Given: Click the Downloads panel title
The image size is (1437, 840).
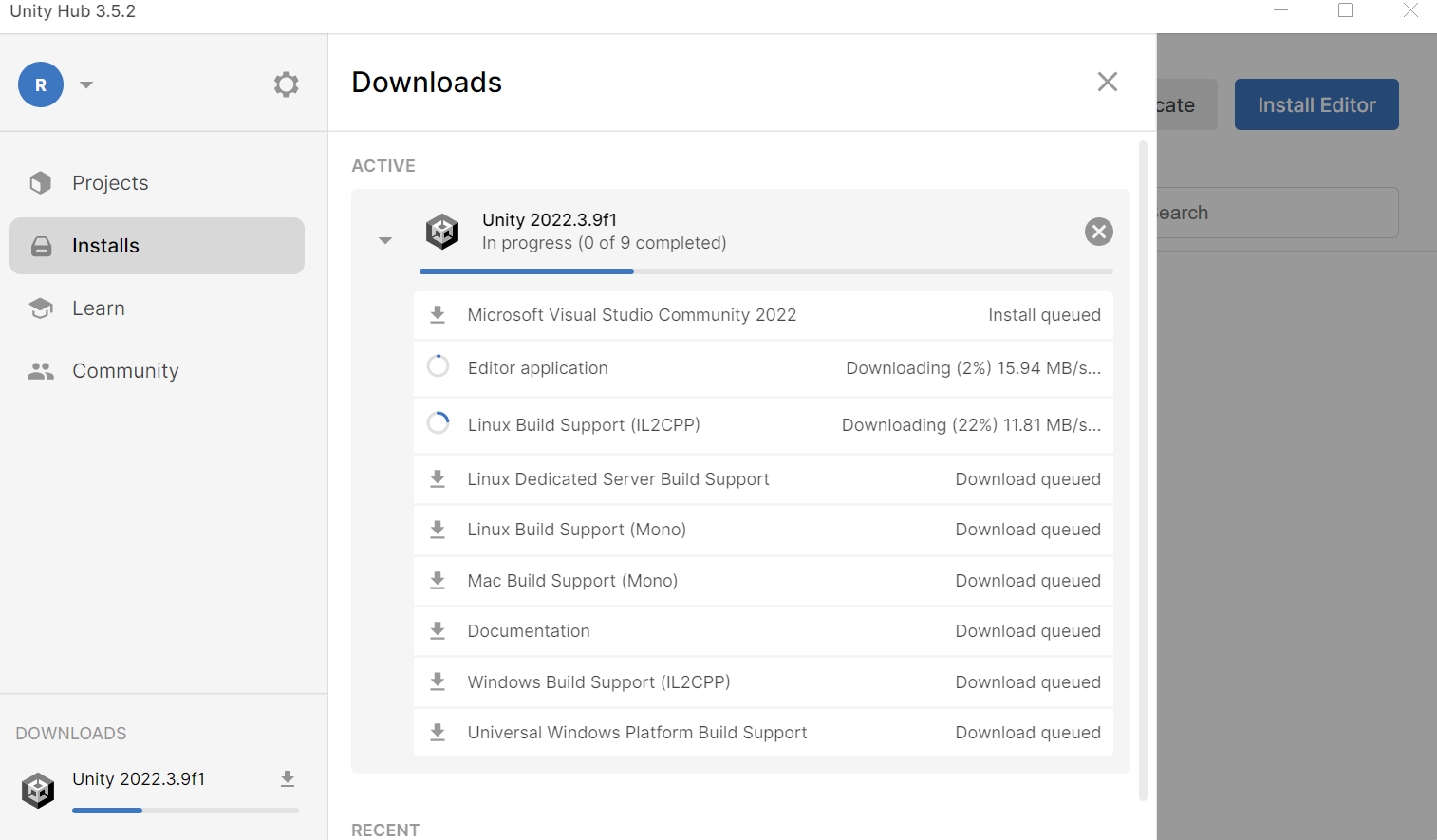Looking at the screenshot, I should pyautogui.click(x=427, y=83).
